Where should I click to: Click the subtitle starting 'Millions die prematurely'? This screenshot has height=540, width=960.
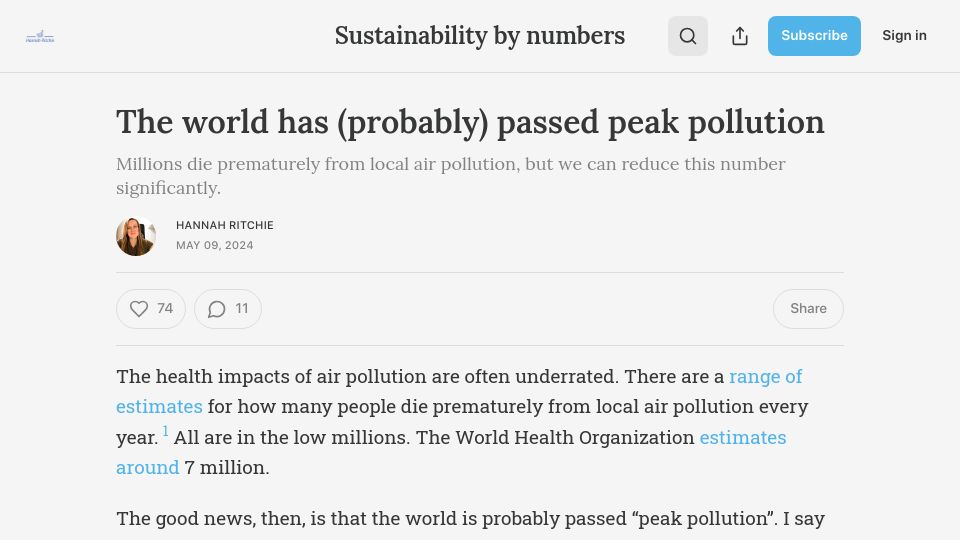tap(451, 176)
